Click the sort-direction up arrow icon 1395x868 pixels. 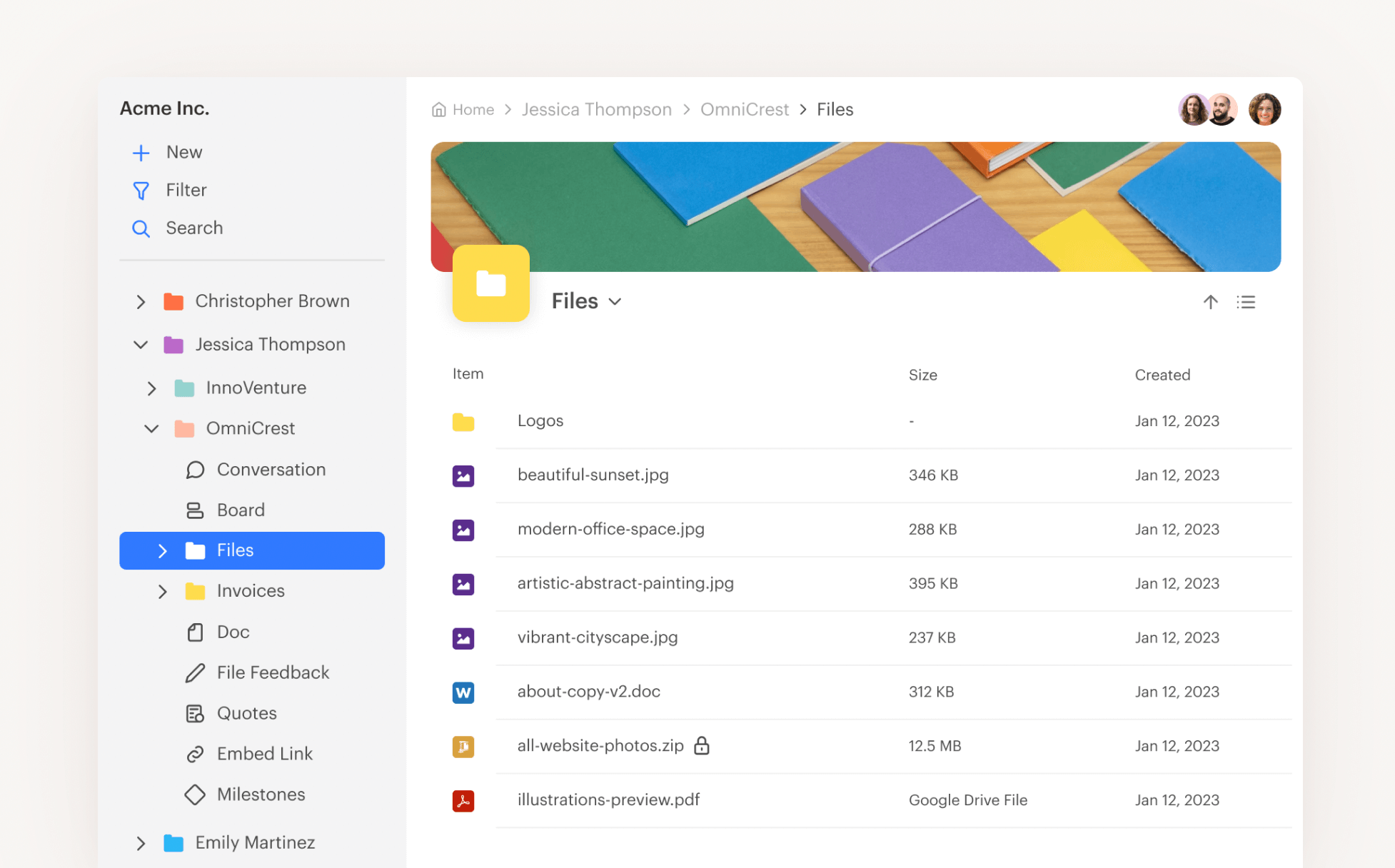(x=1210, y=302)
